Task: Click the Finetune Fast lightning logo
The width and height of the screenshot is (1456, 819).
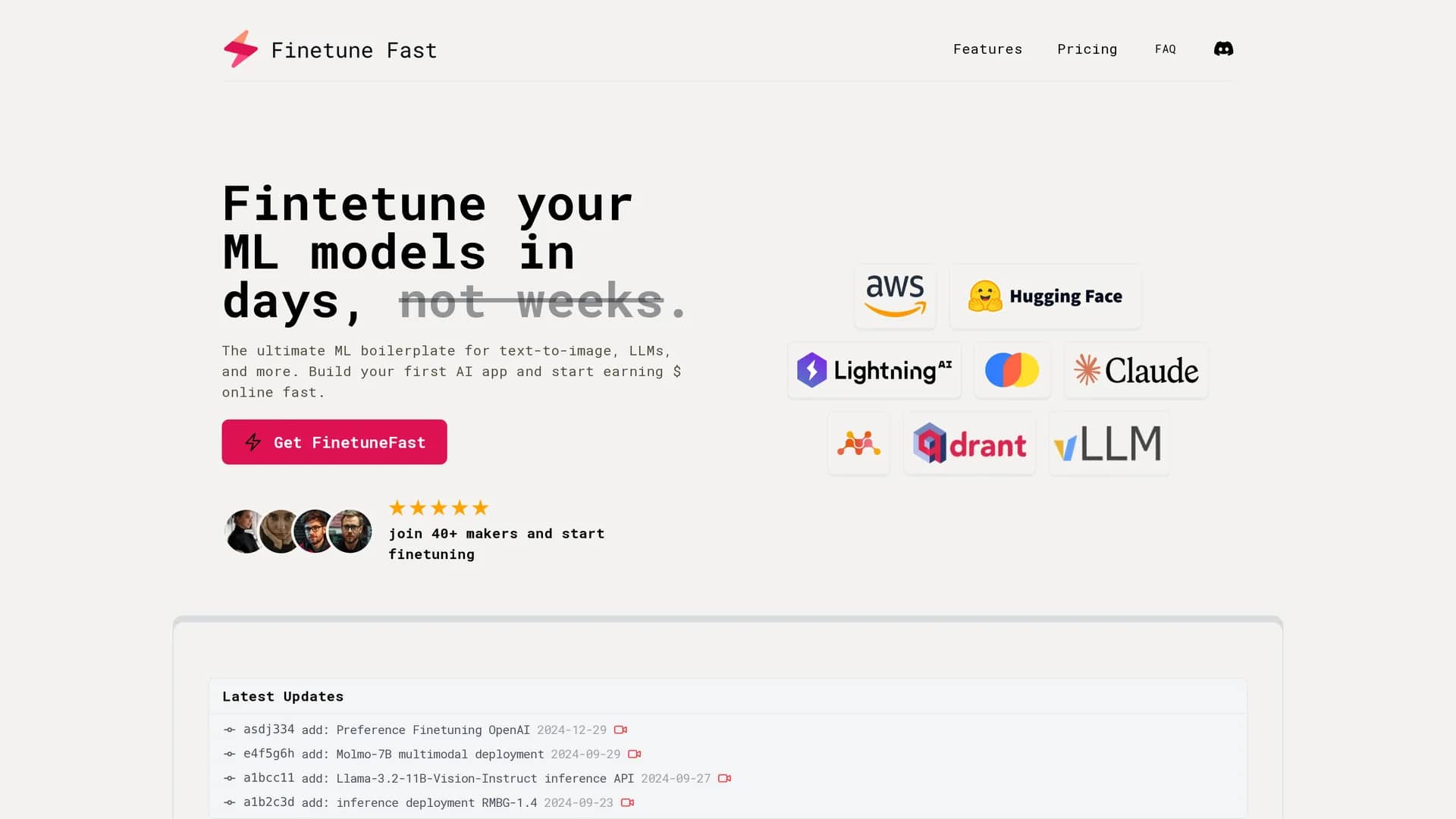Action: pos(241,49)
